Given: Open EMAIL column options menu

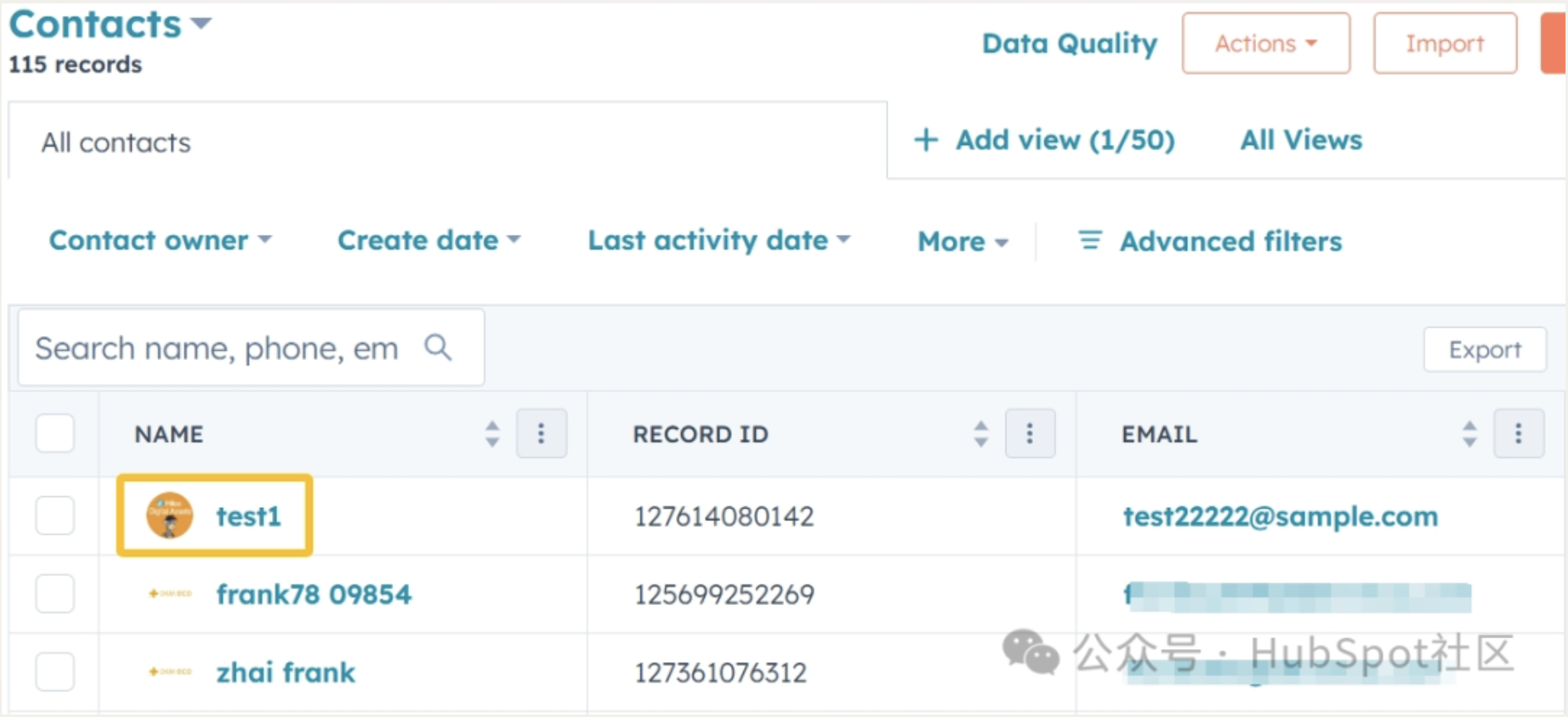Looking at the screenshot, I should tap(1518, 433).
